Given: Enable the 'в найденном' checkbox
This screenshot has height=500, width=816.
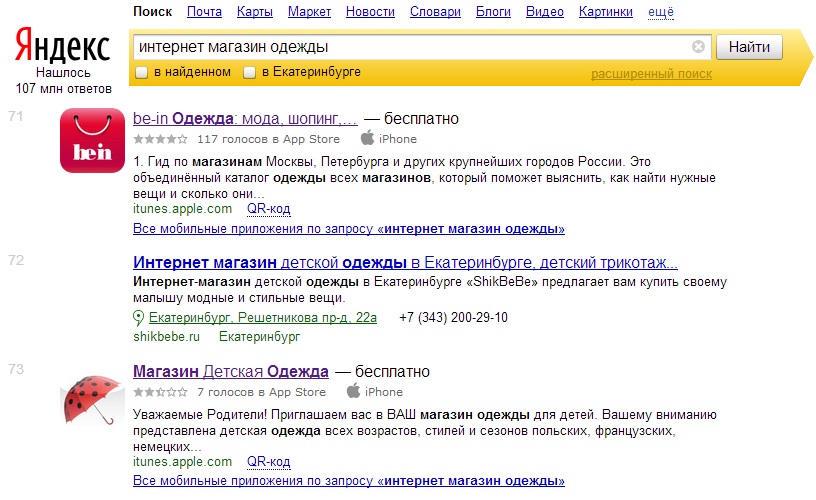Looking at the screenshot, I should pyautogui.click(x=142, y=72).
